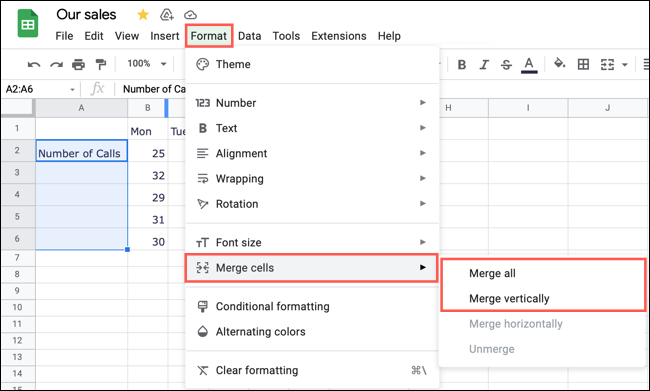The height and width of the screenshot is (391, 650).
Task: Check the cloud save status icon
Action: [x=190, y=15]
